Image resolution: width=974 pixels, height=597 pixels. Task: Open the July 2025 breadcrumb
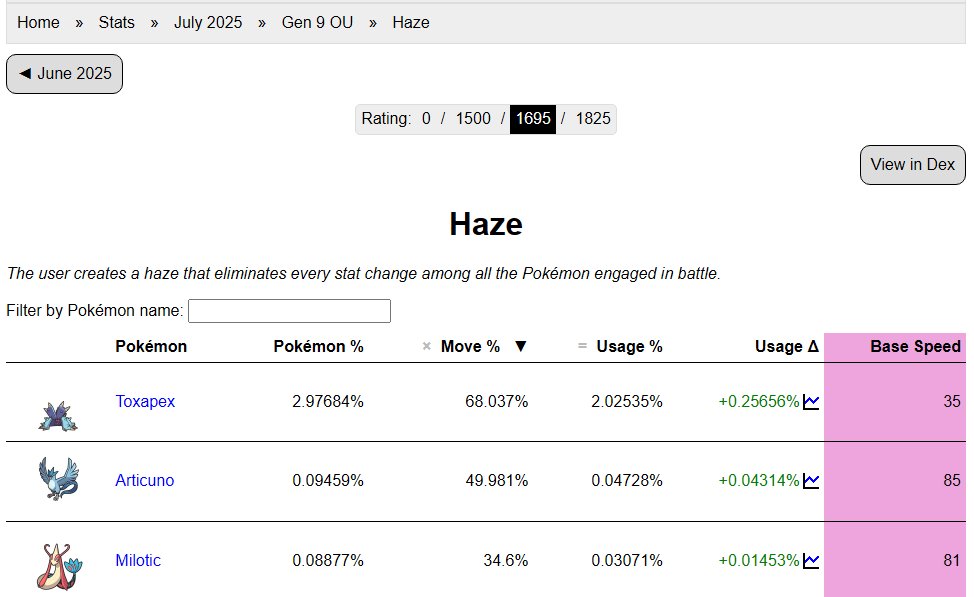pyautogui.click(x=208, y=22)
